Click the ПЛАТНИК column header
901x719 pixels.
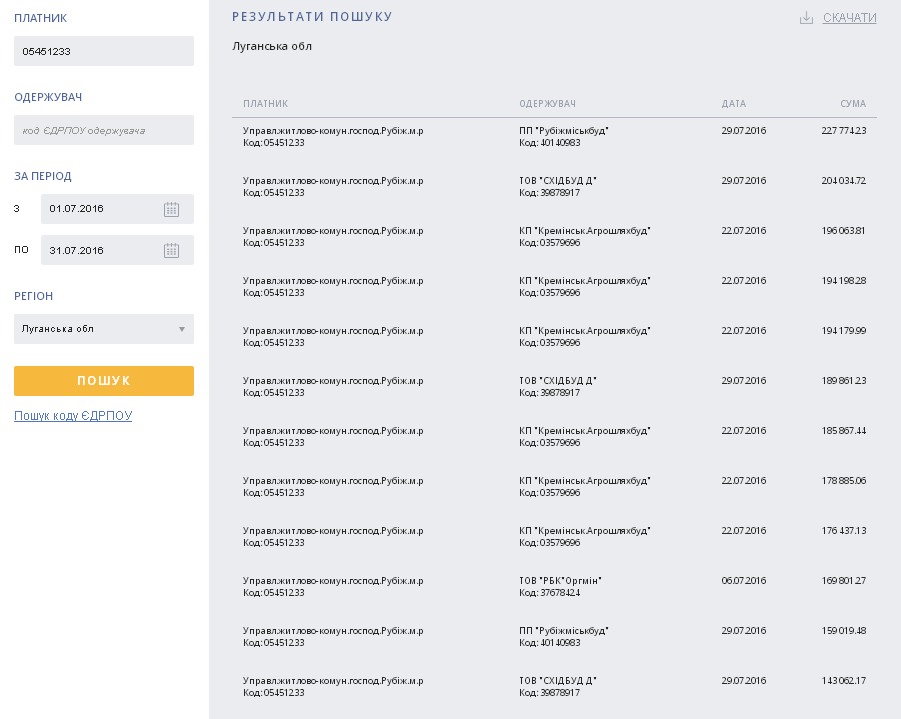pyautogui.click(x=265, y=104)
